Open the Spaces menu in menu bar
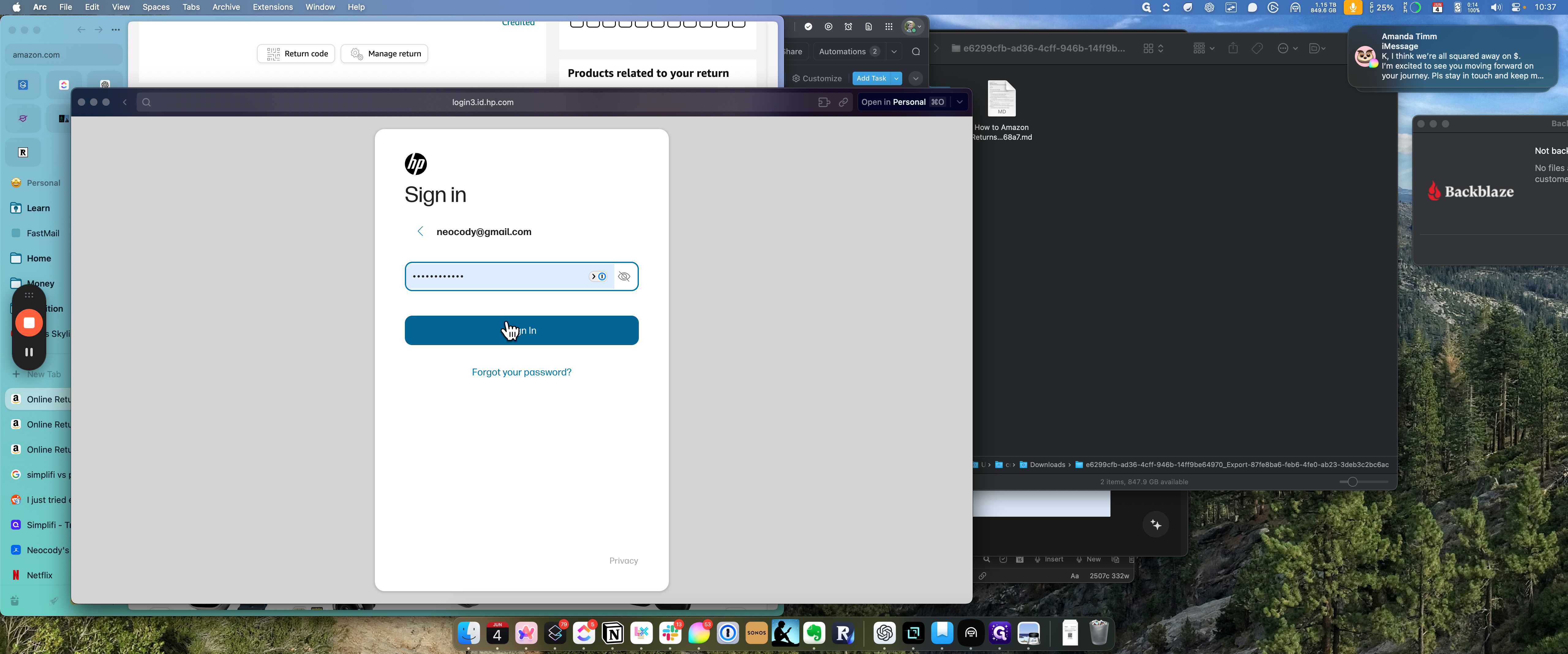This screenshot has width=1568, height=654. 156,7
